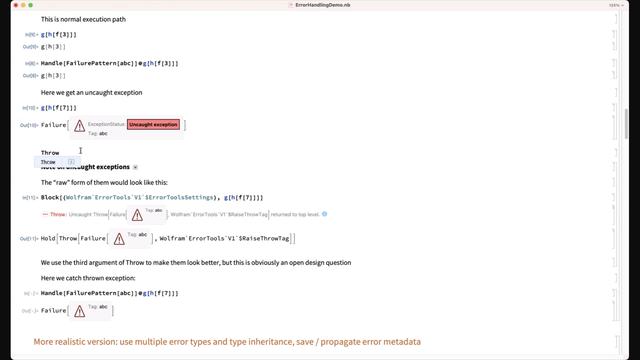Open info icon in Throw autocomplete popup
This screenshot has height=360, width=640.
pyautogui.click(x=71, y=162)
